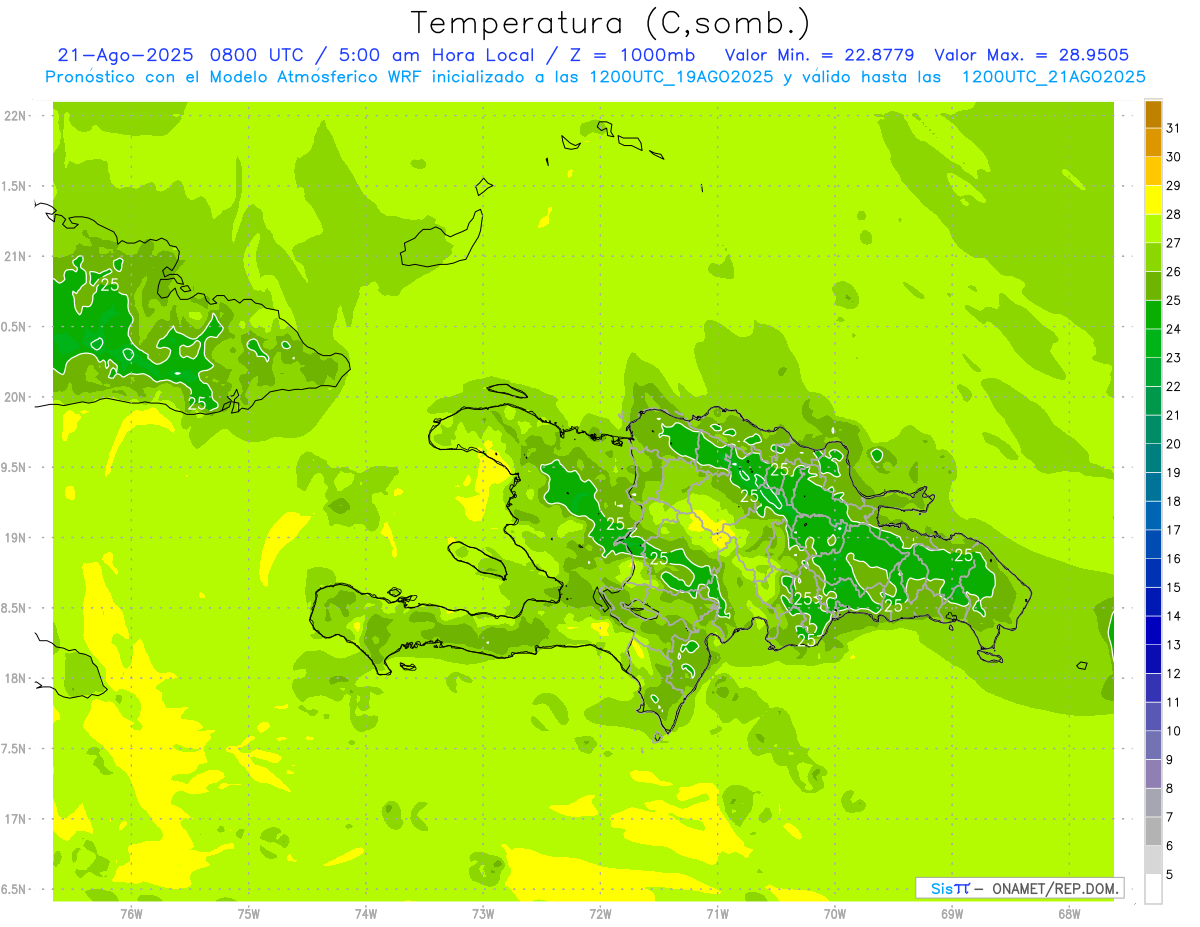Click the '1200UTC_21AGO2025' valid-until timestamp
The image size is (1200, 927).
tap(1053, 77)
